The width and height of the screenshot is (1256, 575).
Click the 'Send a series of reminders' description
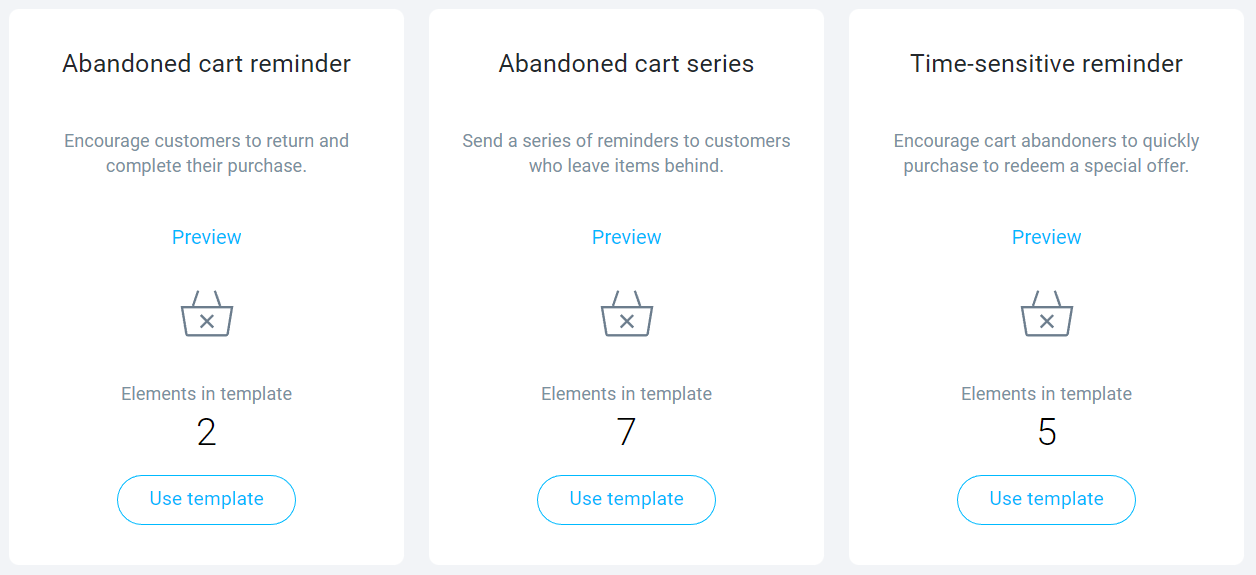pyautogui.click(x=627, y=153)
